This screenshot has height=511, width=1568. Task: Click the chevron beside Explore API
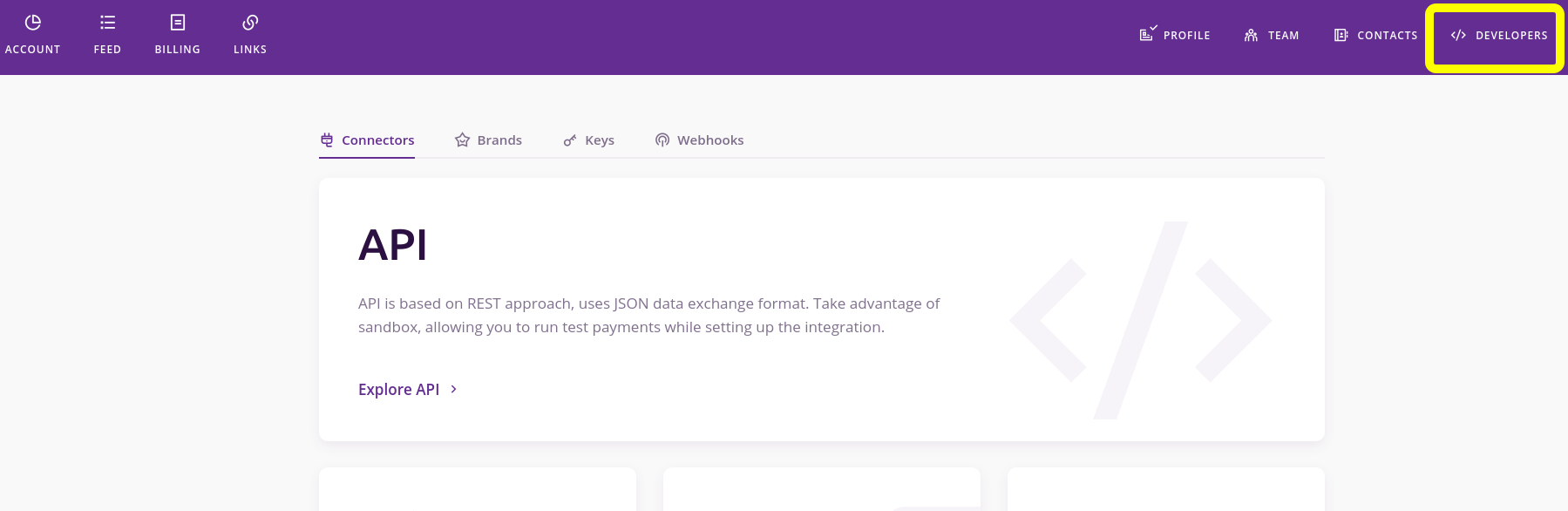pyautogui.click(x=454, y=389)
